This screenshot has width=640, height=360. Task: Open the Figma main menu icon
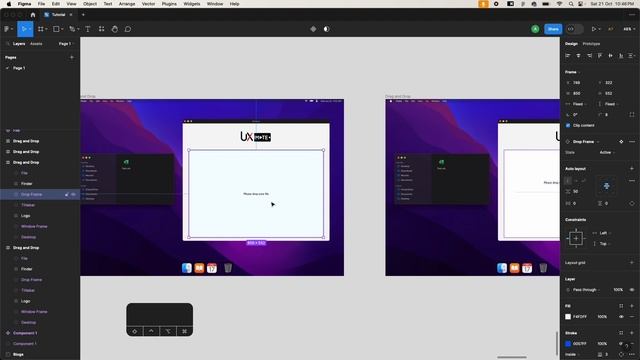[x=7, y=29]
